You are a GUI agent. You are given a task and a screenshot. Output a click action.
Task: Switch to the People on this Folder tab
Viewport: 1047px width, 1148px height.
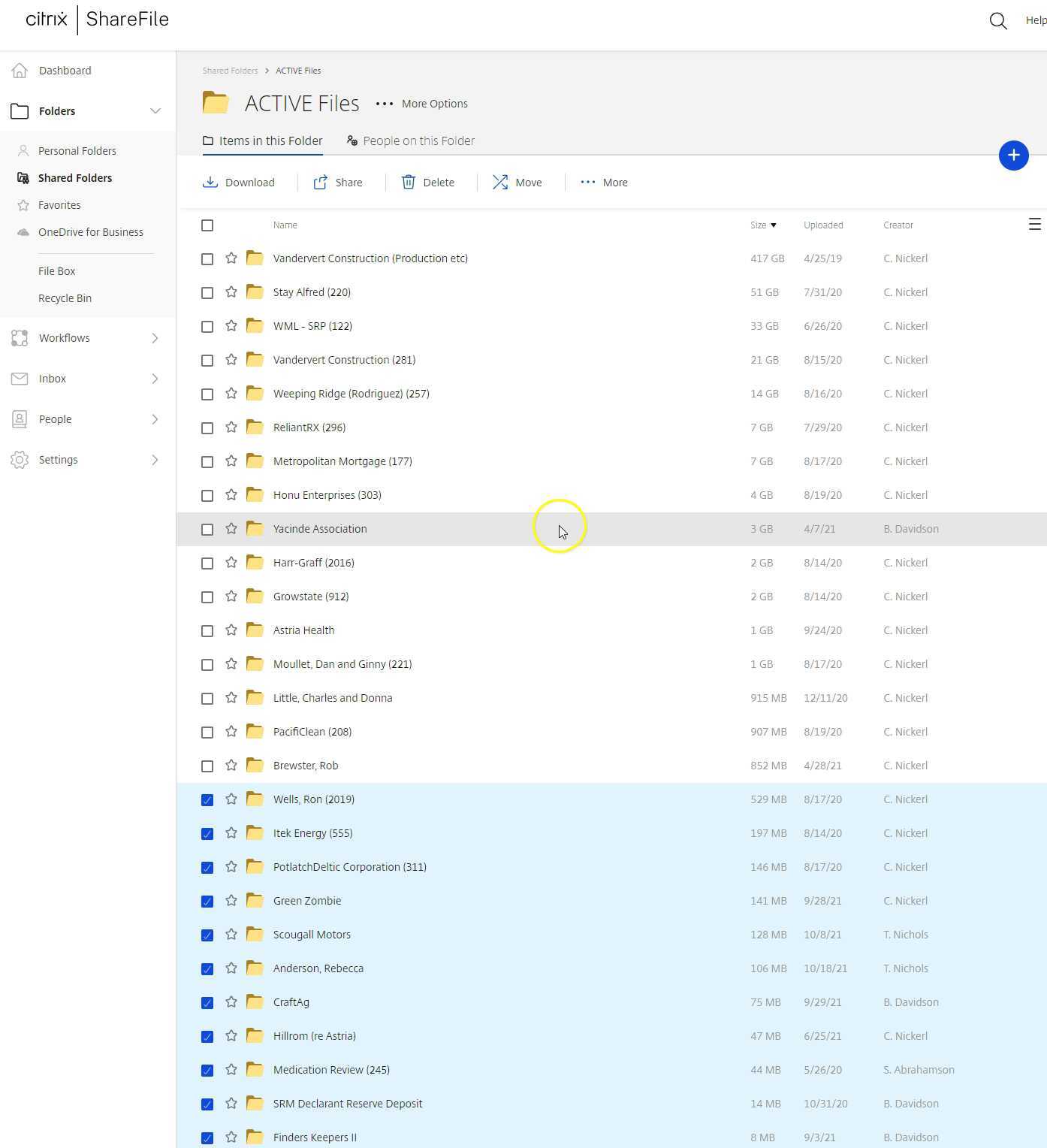coord(418,140)
